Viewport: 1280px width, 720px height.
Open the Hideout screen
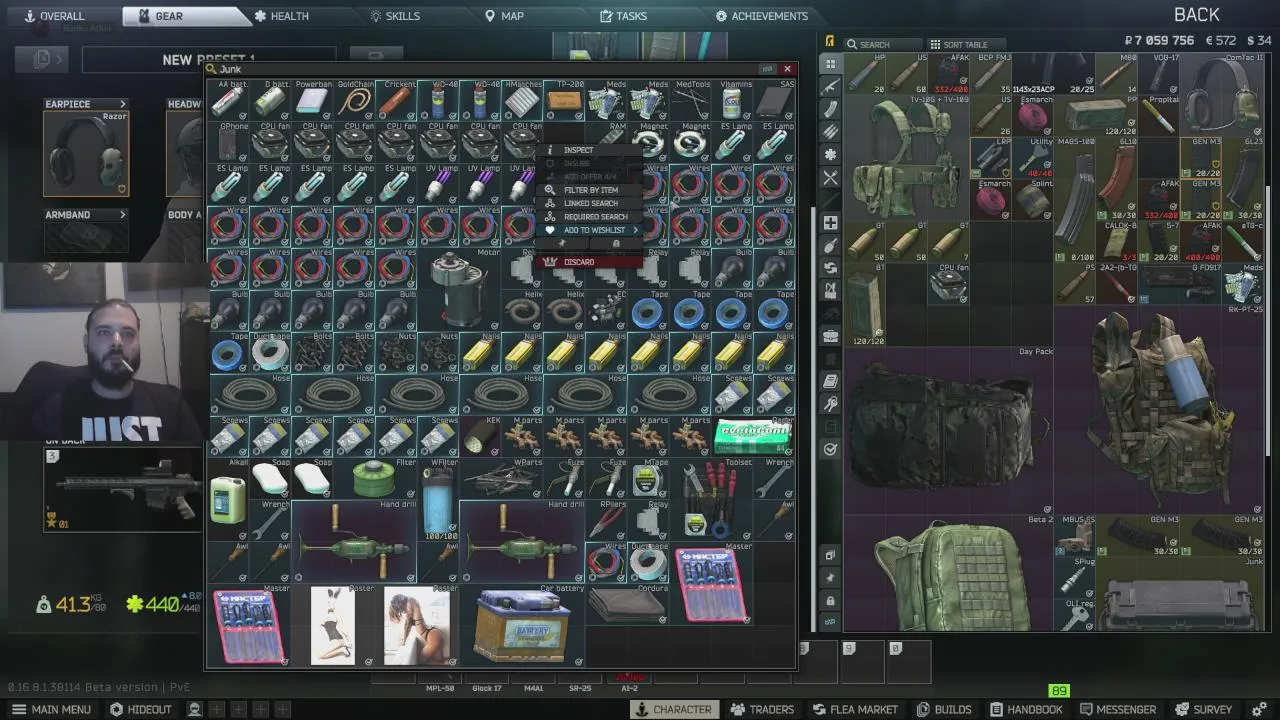pyautogui.click(x=141, y=709)
